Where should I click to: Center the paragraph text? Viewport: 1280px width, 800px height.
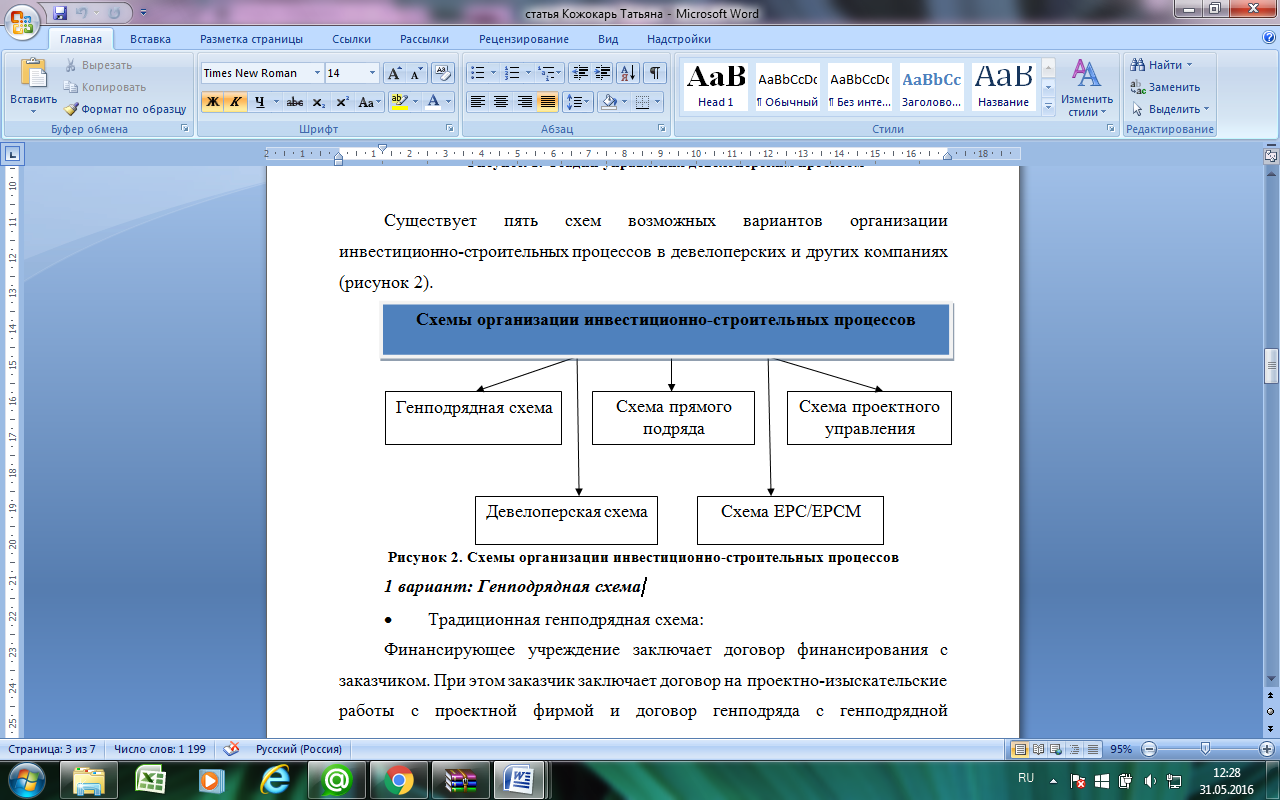point(500,102)
